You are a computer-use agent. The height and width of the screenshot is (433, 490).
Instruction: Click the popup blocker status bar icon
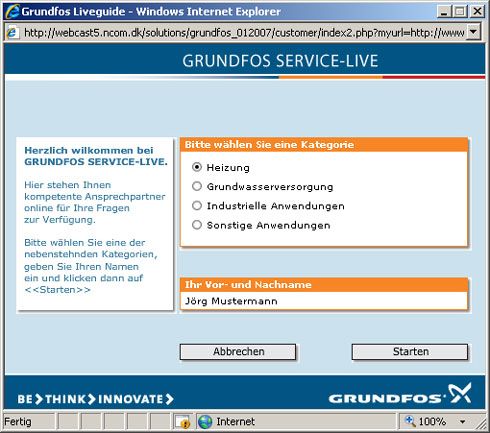(182, 422)
